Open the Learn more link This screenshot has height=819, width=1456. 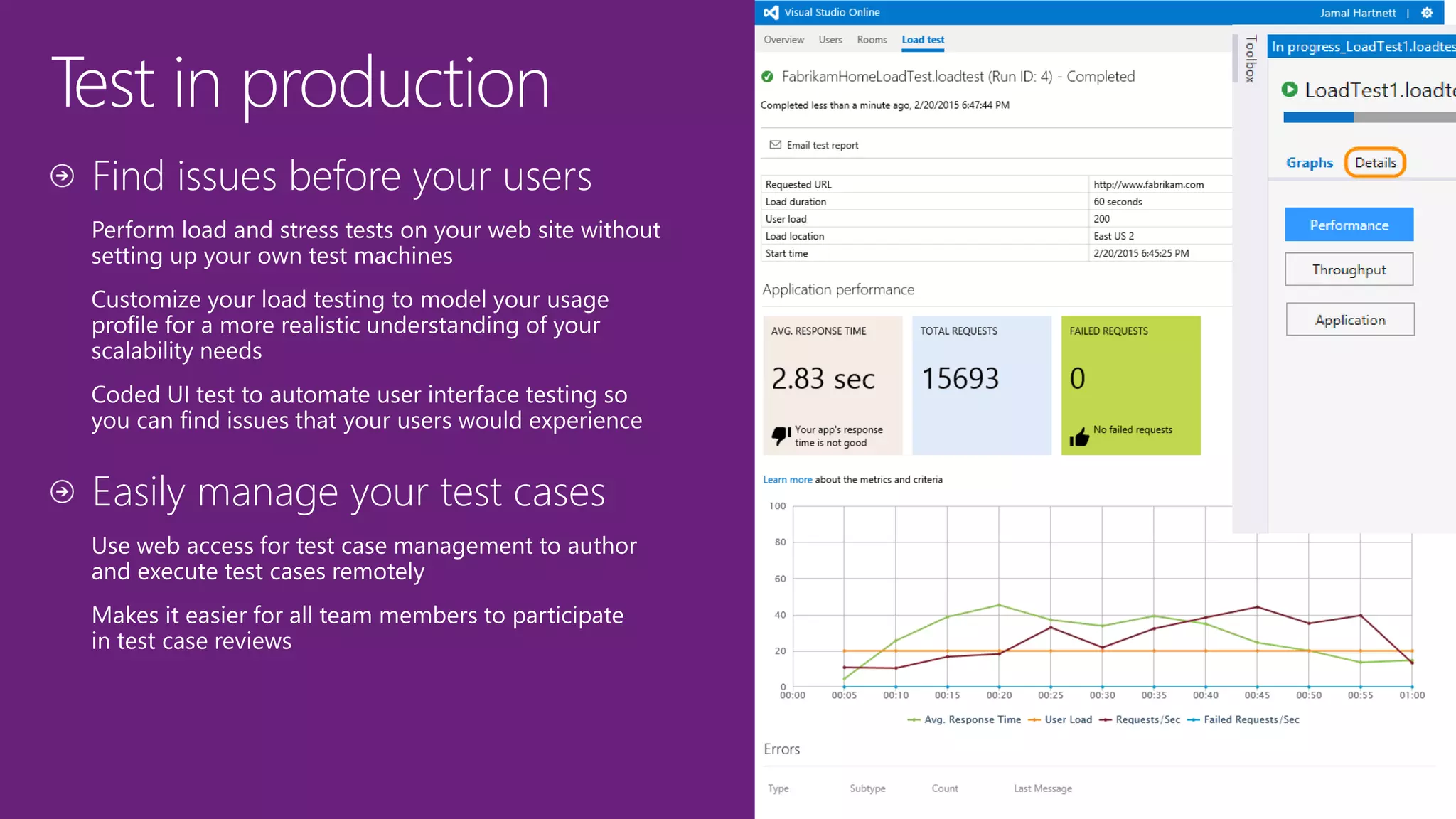787,480
